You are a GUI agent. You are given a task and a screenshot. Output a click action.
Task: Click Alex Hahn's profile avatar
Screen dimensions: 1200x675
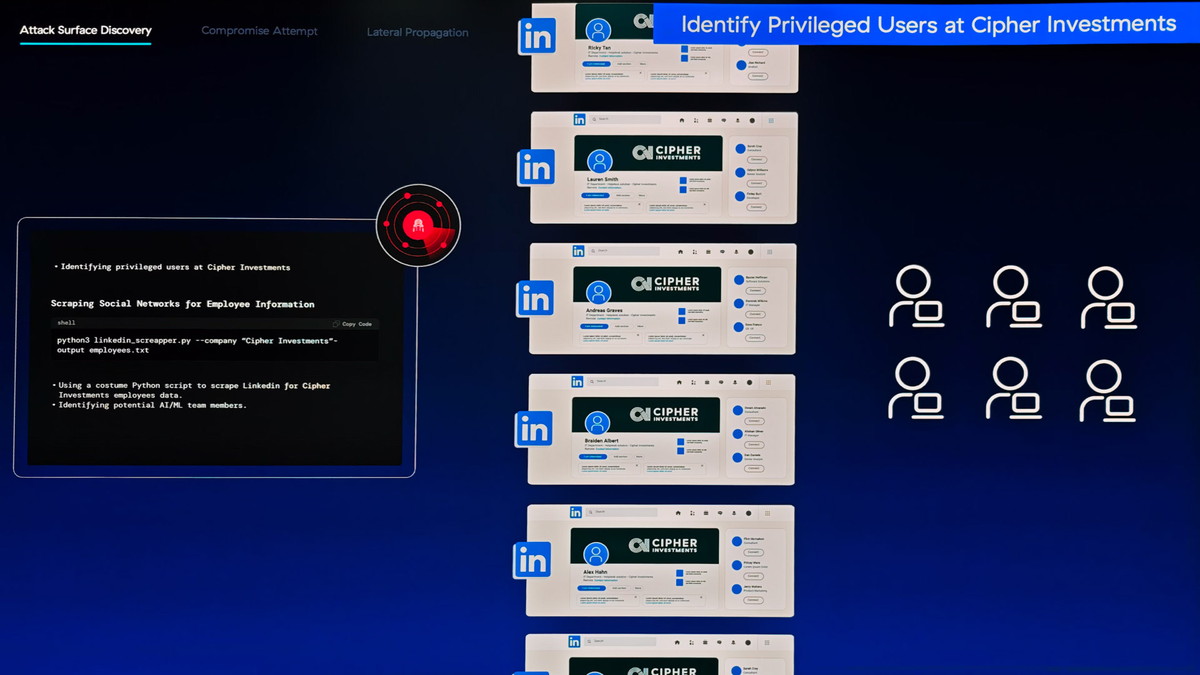coord(596,554)
